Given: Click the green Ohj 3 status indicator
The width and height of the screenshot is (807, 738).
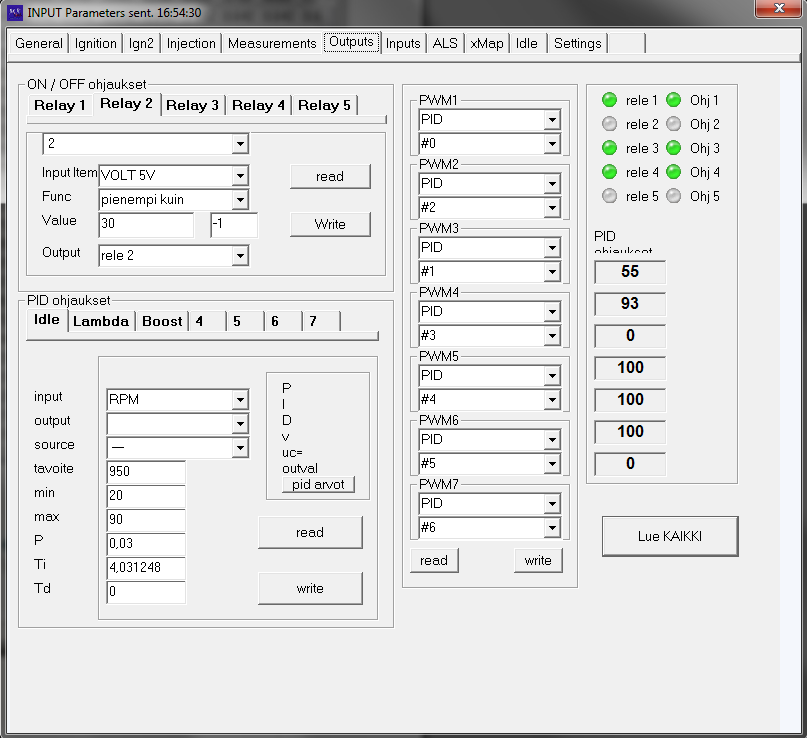Looking at the screenshot, I should [x=674, y=148].
